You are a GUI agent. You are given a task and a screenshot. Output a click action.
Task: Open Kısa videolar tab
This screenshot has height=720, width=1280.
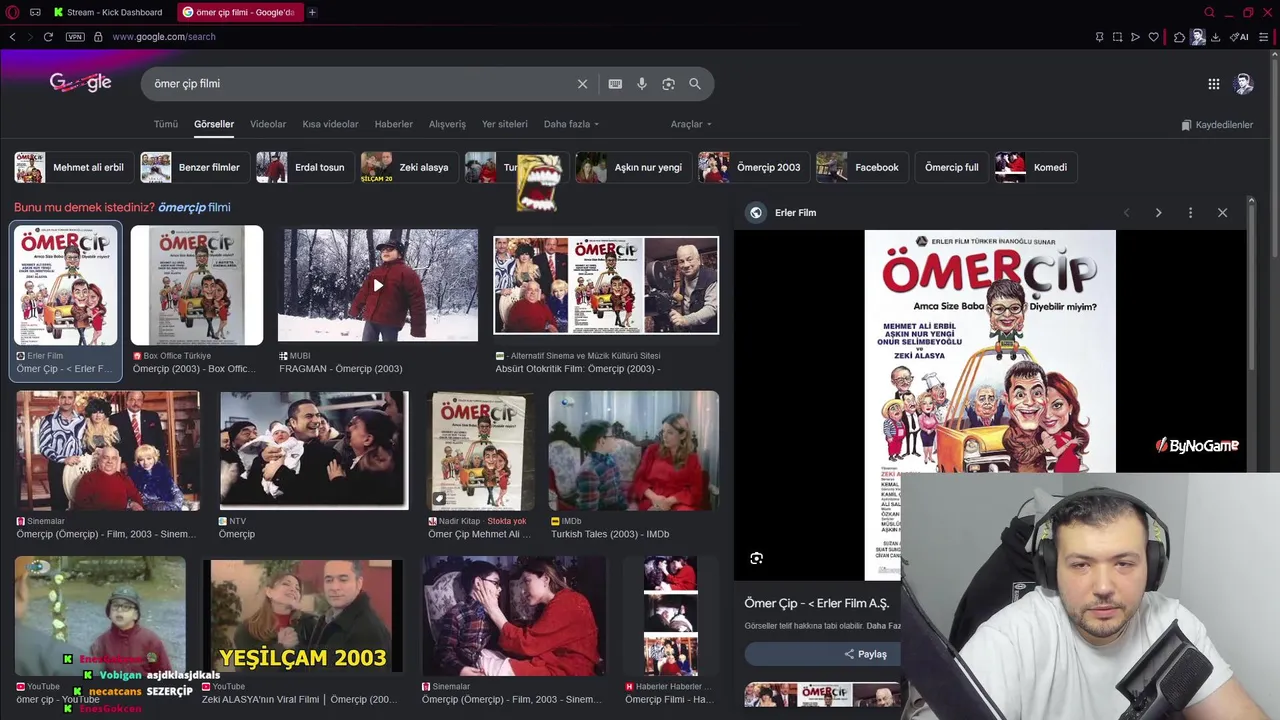[x=330, y=124]
